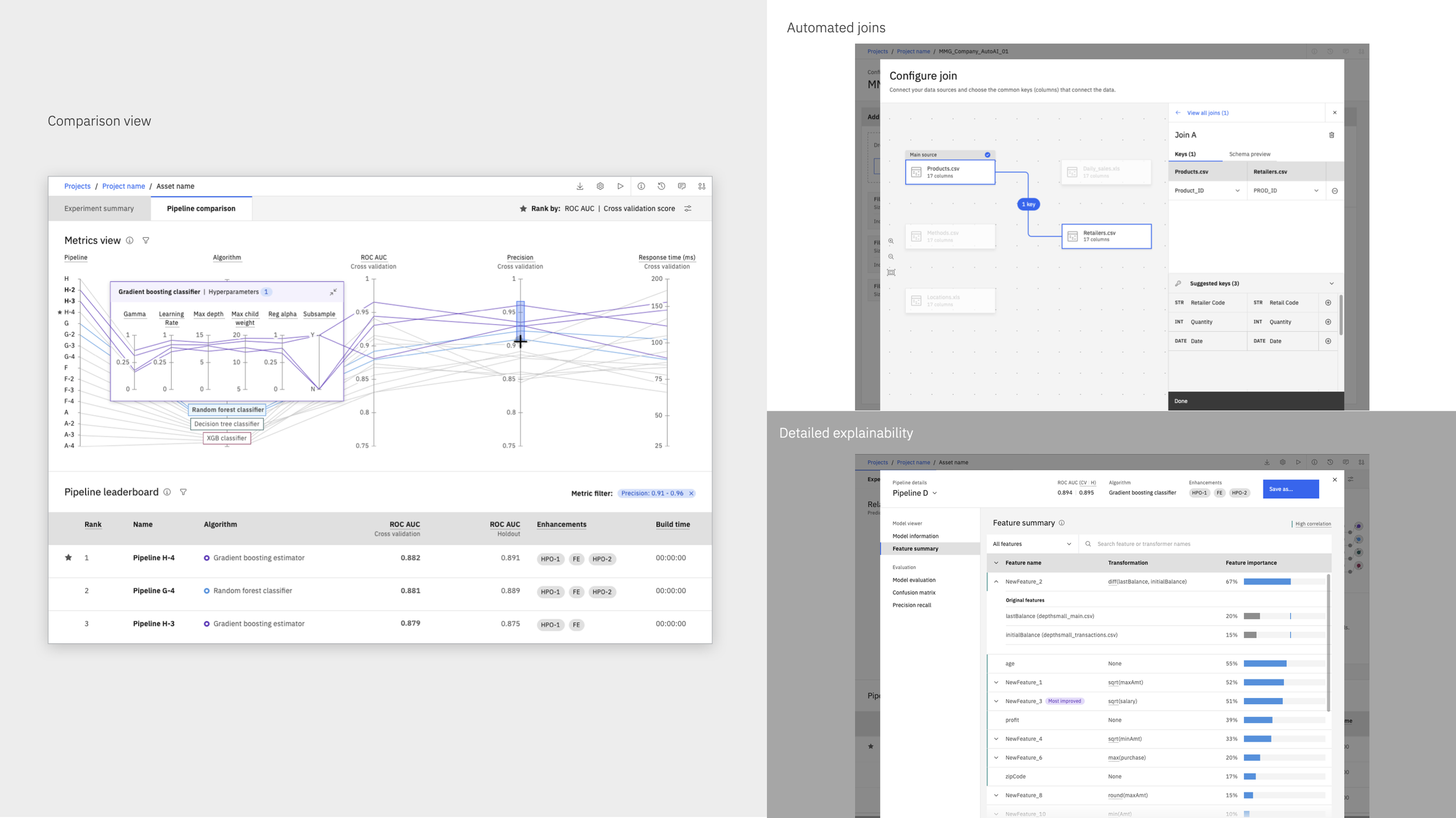Switch to Experiment summary tab

pyautogui.click(x=99, y=209)
